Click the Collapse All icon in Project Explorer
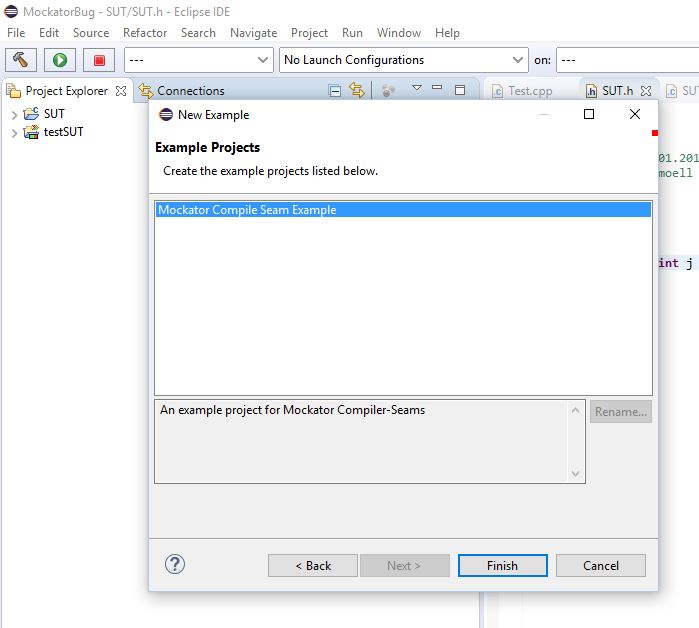 point(335,91)
